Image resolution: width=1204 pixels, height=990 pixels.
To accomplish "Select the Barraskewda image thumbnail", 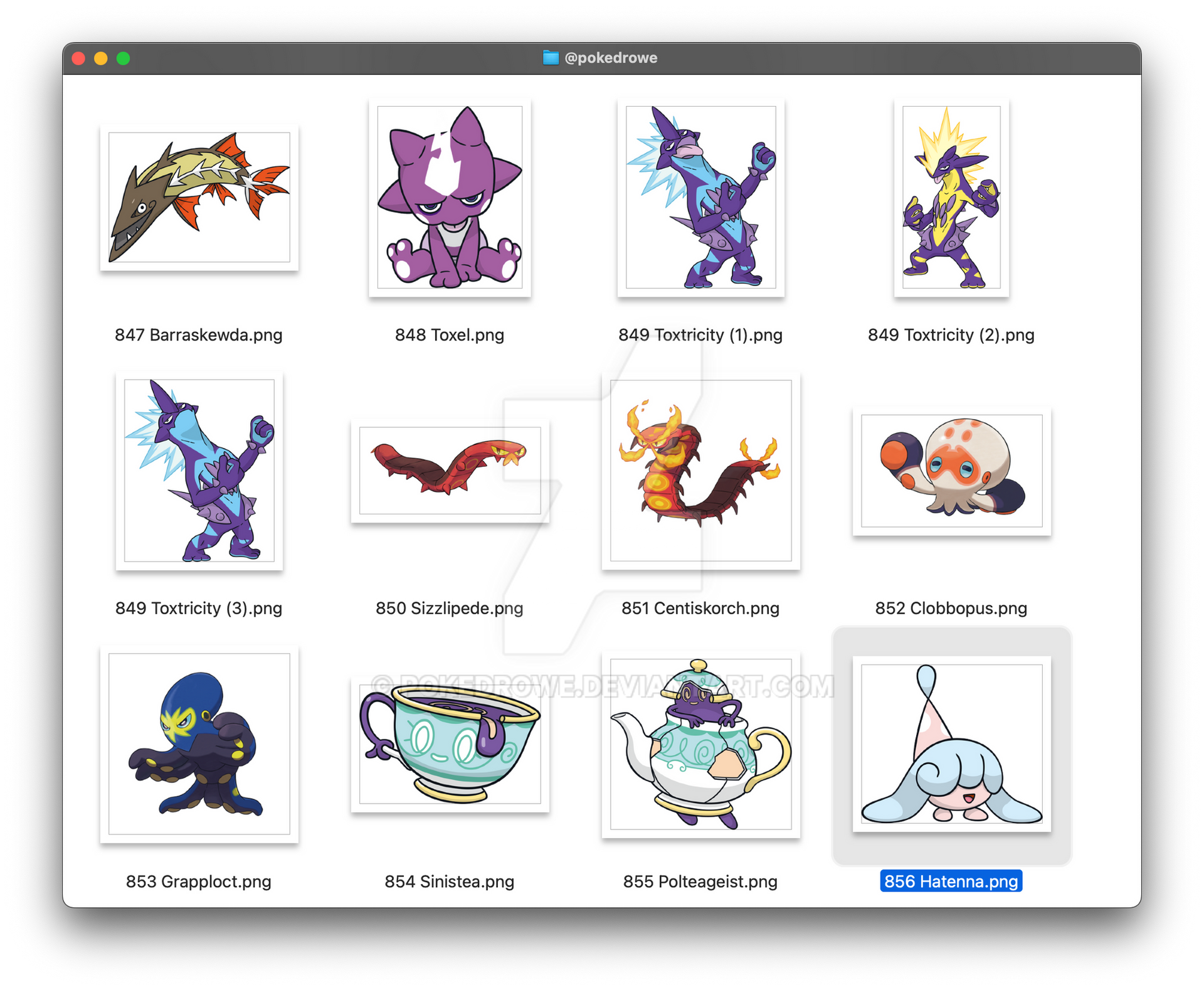I will (199, 198).
